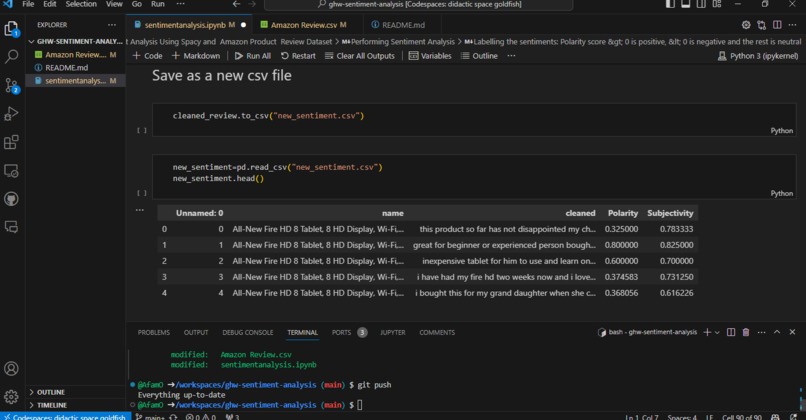This screenshot has height=420, width=806.
Task: Open Customize Layout icon in title bar
Action: point(717,4)
